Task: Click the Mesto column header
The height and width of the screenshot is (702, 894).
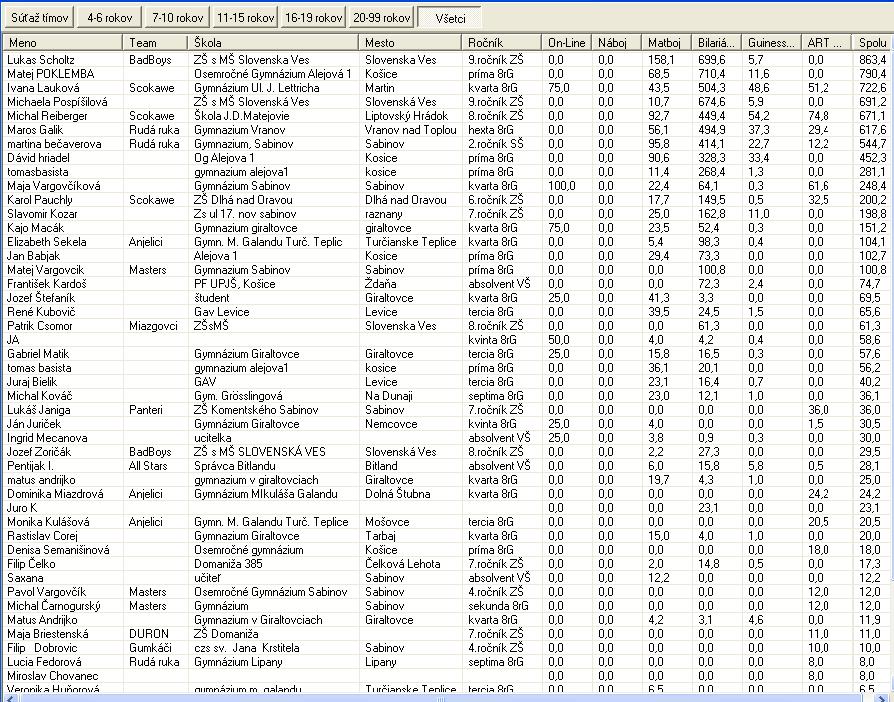Action: [410, 43]
